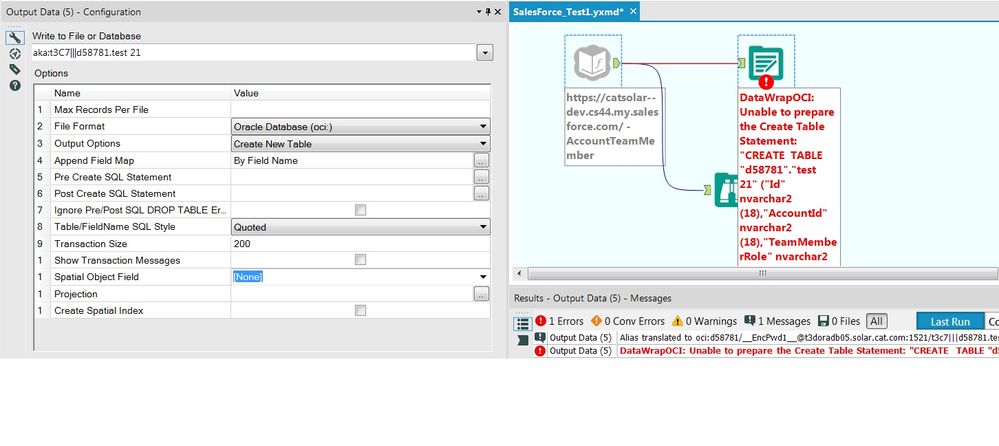Image resolution: width=999 pixels, height=446 pixels.
Task: Click the Write to File or Database field
Action: tap(254, 53)
